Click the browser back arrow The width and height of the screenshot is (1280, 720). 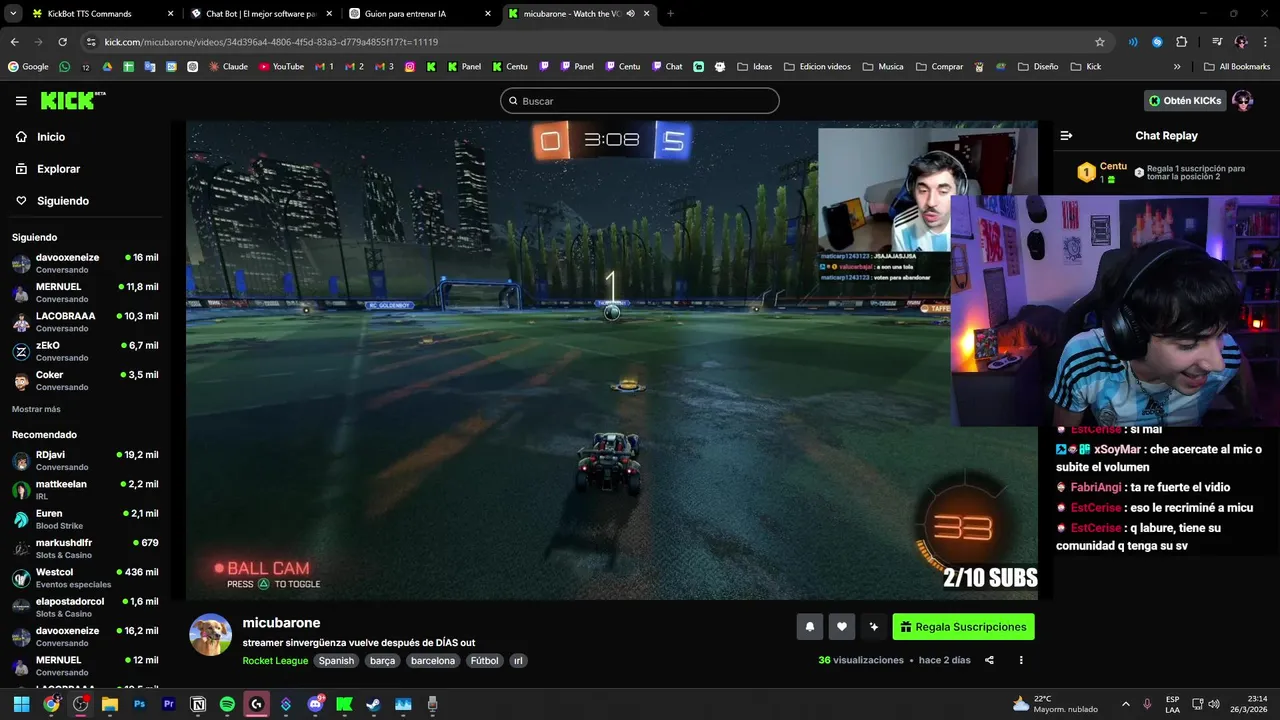[x=15, y=42]
